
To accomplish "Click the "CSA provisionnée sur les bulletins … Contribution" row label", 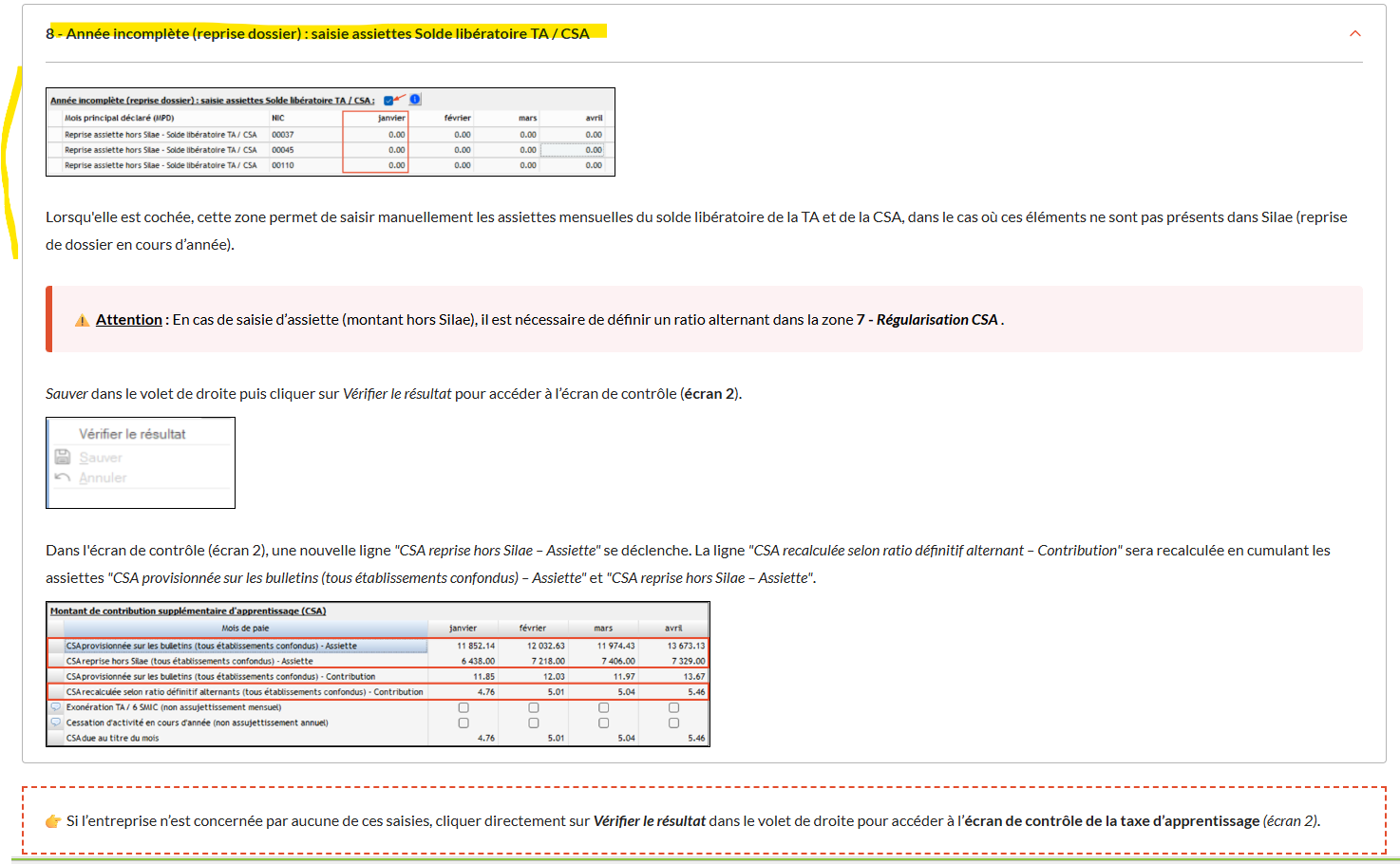I will point(220,677).
